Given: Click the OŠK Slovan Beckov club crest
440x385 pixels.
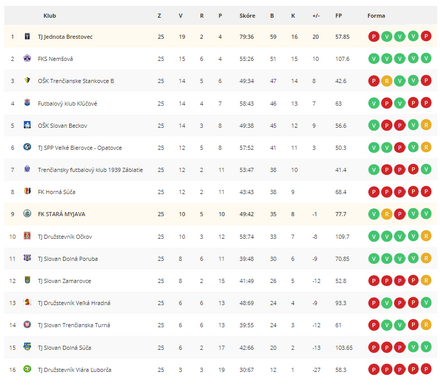Looking at the screenshot, I should (27, 125).
